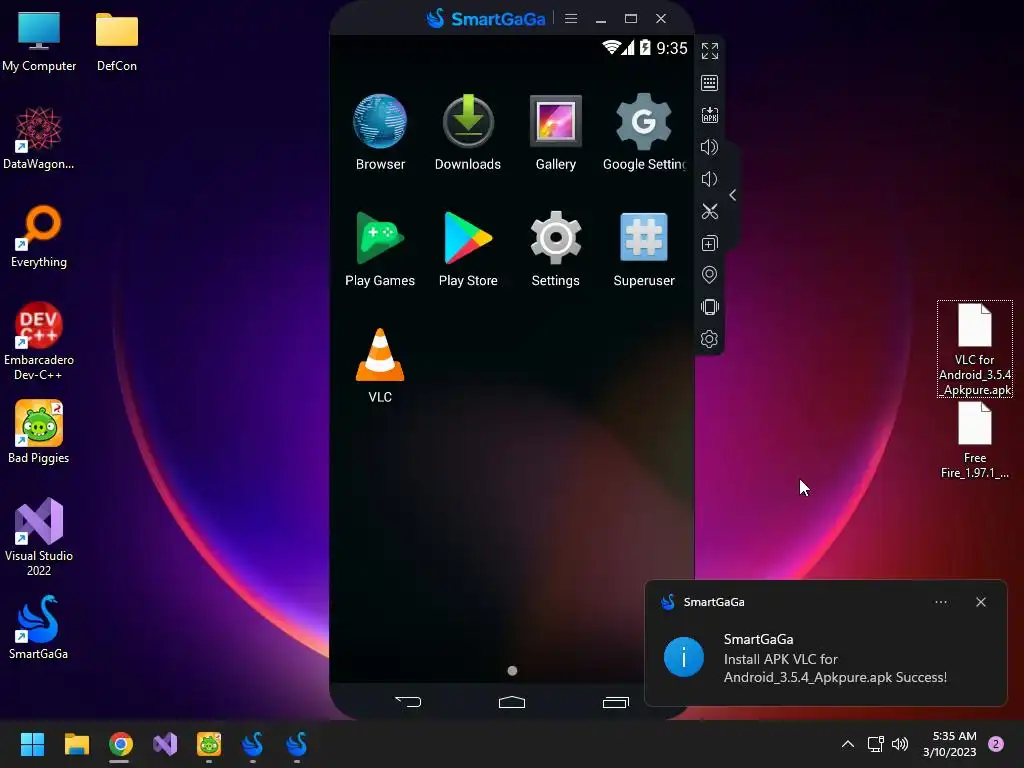1024x768 pixels.
Task: Open volume control in system tray
Action: point(900,744)
